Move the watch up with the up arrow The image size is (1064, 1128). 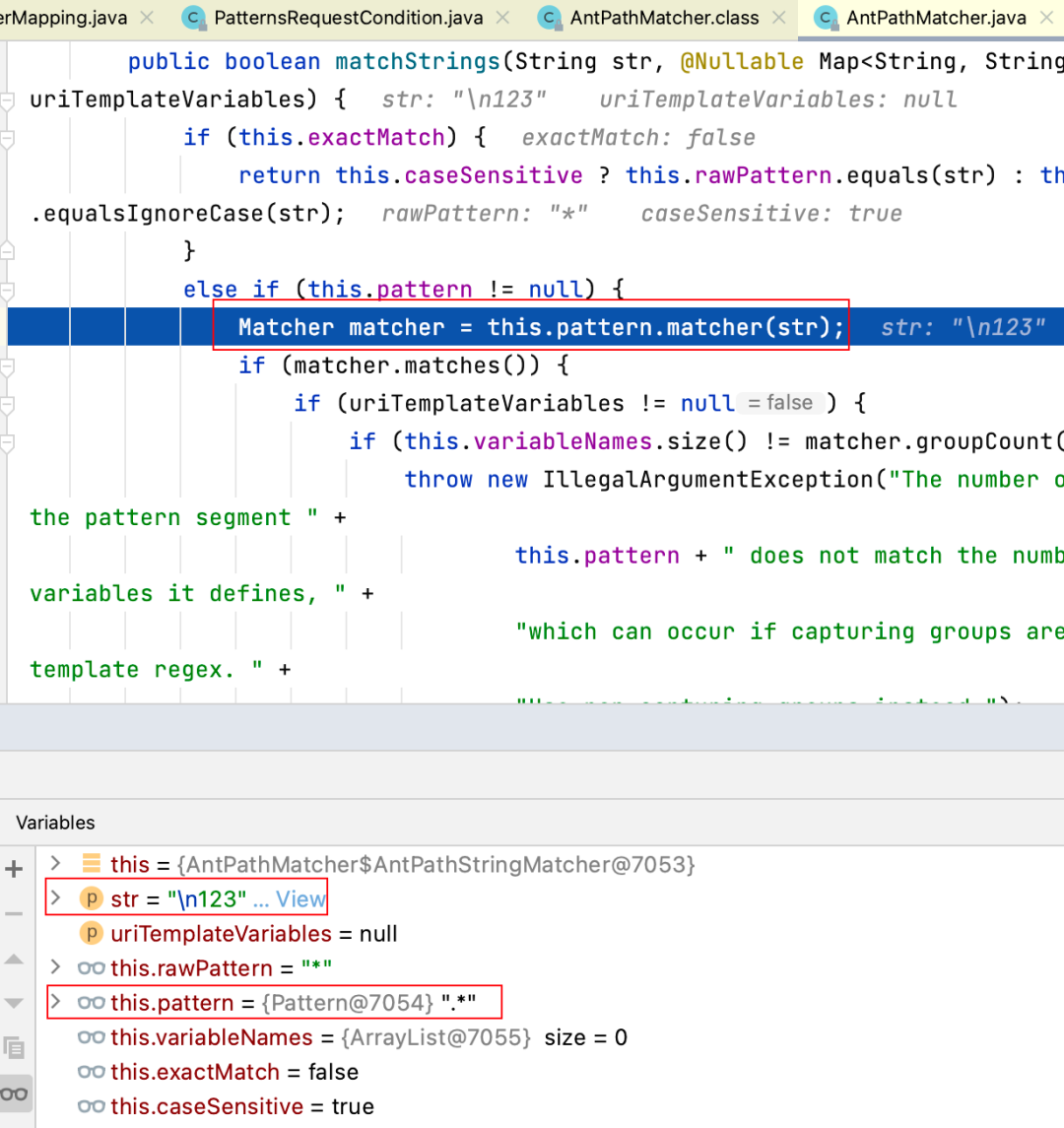coord(14,959)
